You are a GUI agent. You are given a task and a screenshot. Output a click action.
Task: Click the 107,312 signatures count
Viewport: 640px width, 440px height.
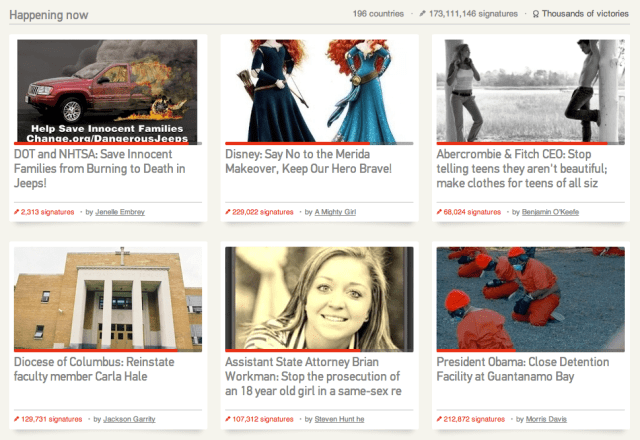[263, 419]
